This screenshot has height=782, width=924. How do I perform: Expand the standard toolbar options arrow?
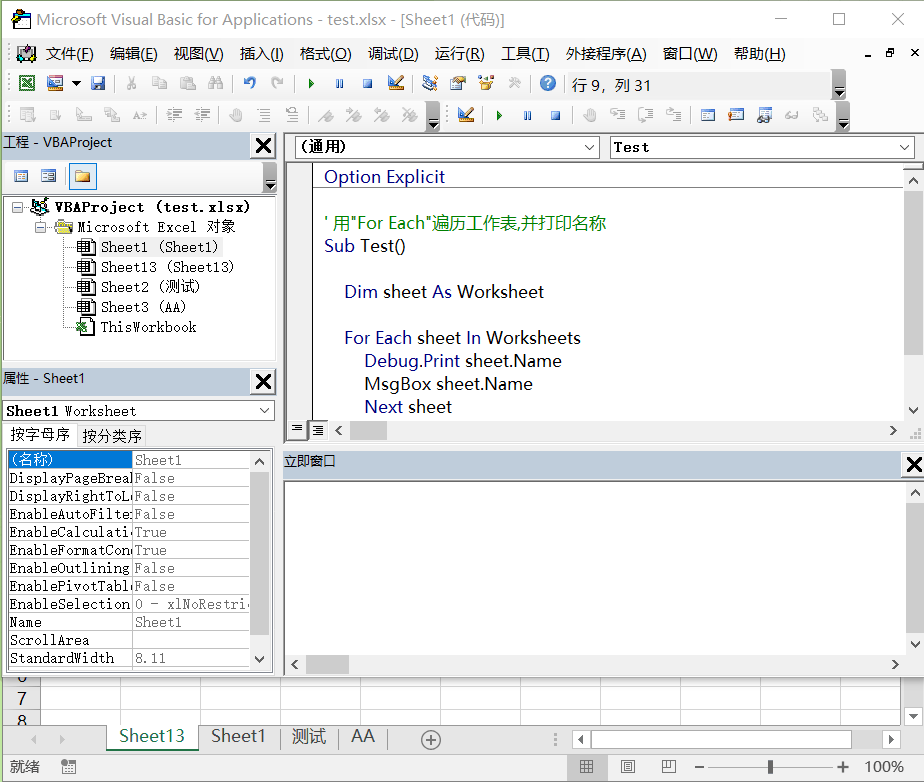click(840, 84)
